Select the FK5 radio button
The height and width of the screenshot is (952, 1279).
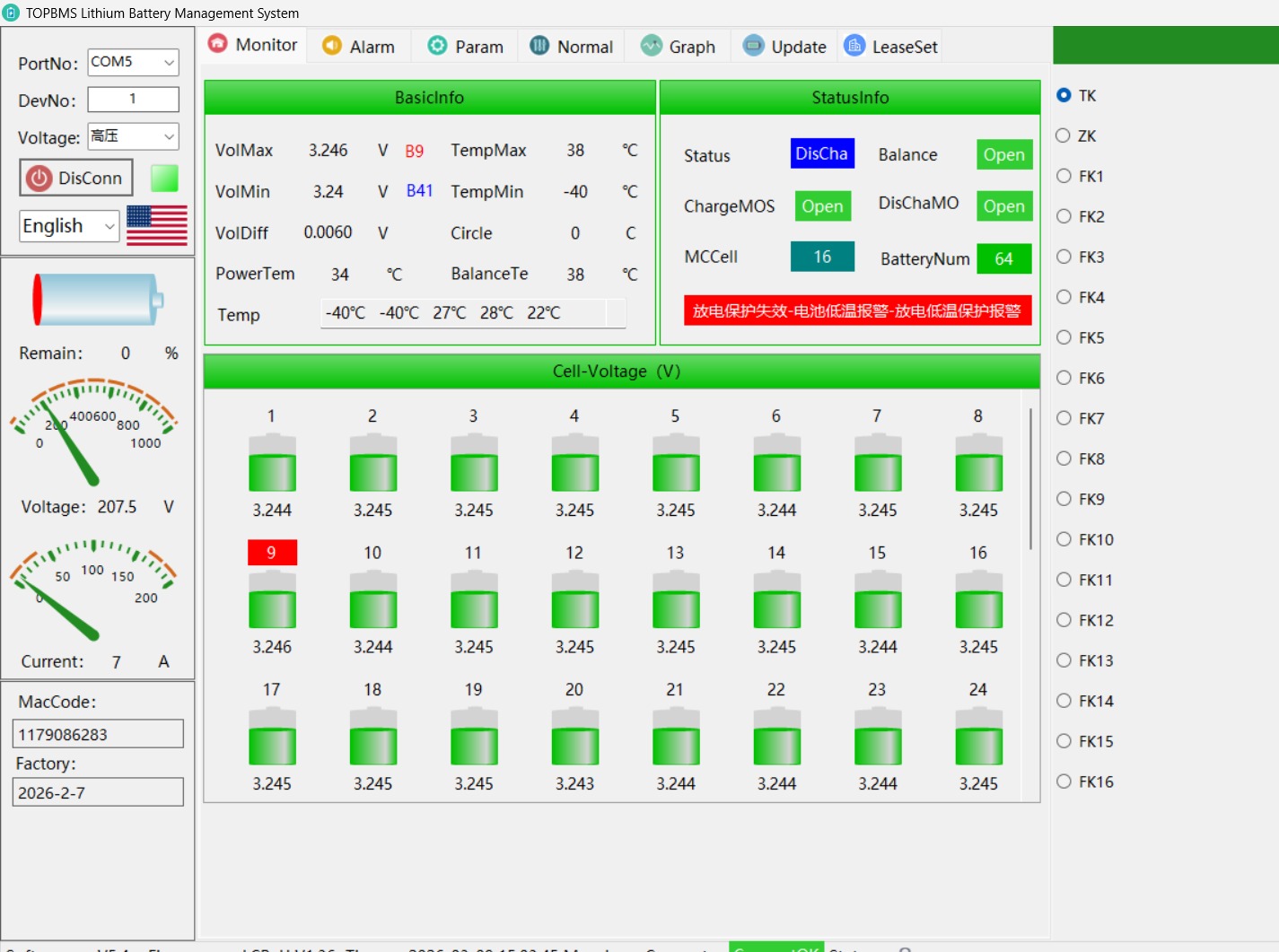(1064, 337)
